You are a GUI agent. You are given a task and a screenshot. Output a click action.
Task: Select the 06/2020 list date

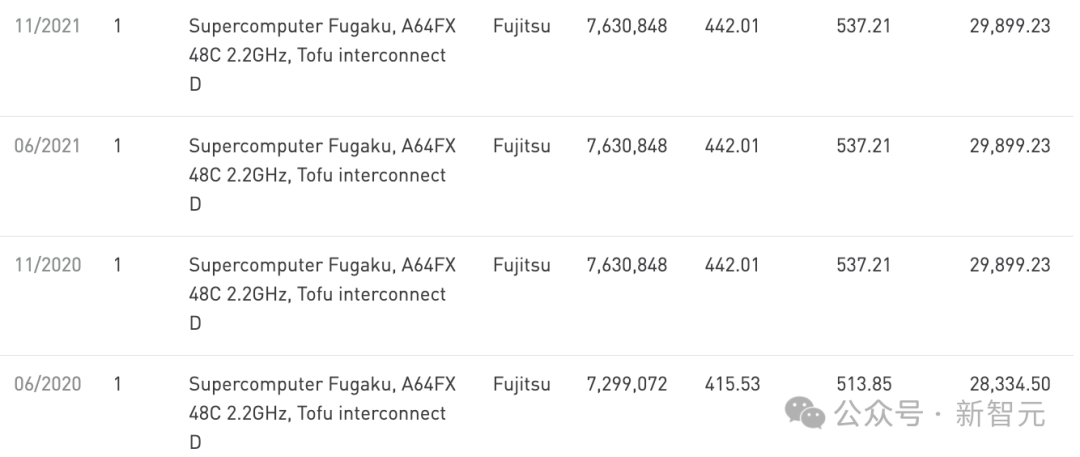[48, 384]
